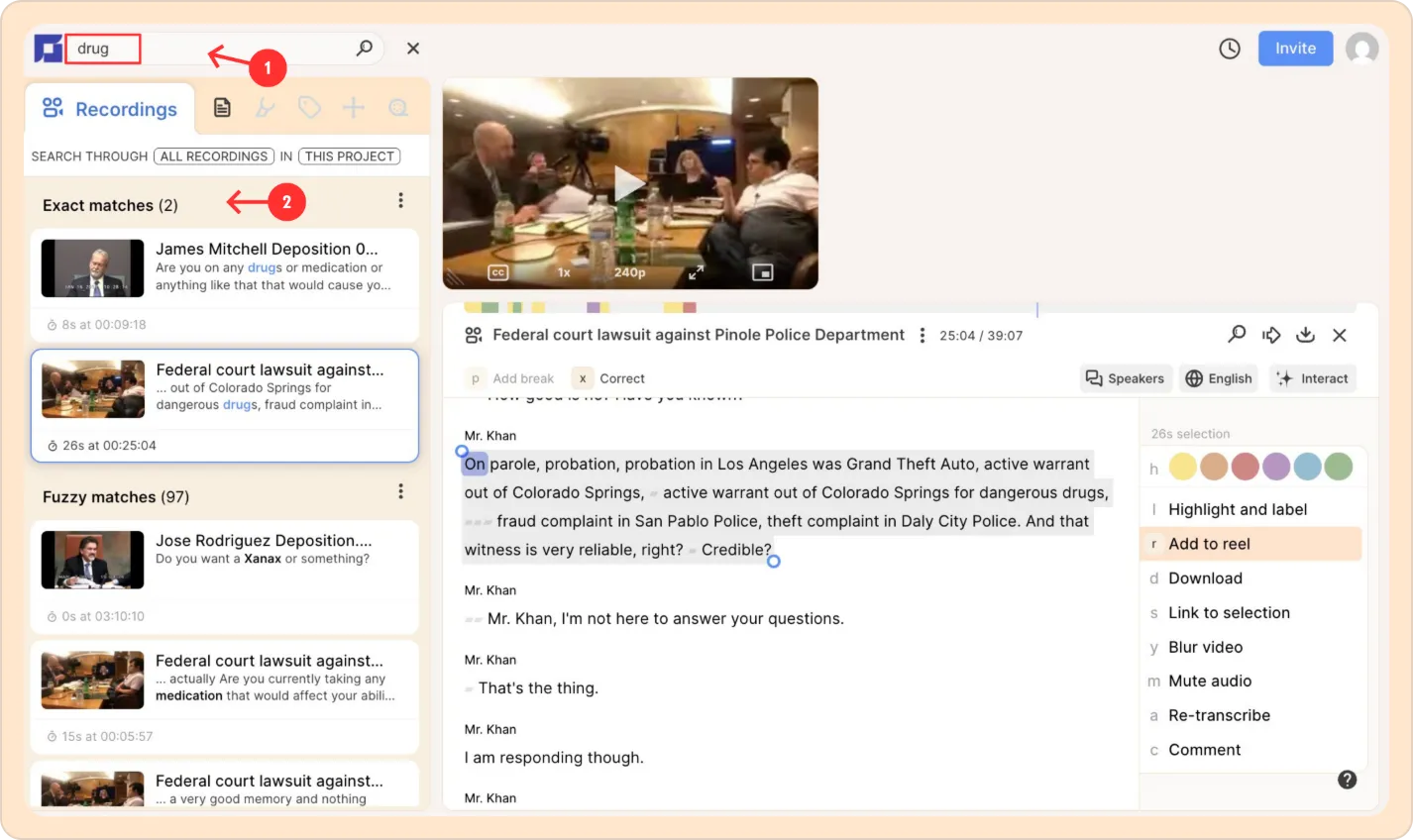
Task: Click the plus tab icon
Action: (354, 107)
